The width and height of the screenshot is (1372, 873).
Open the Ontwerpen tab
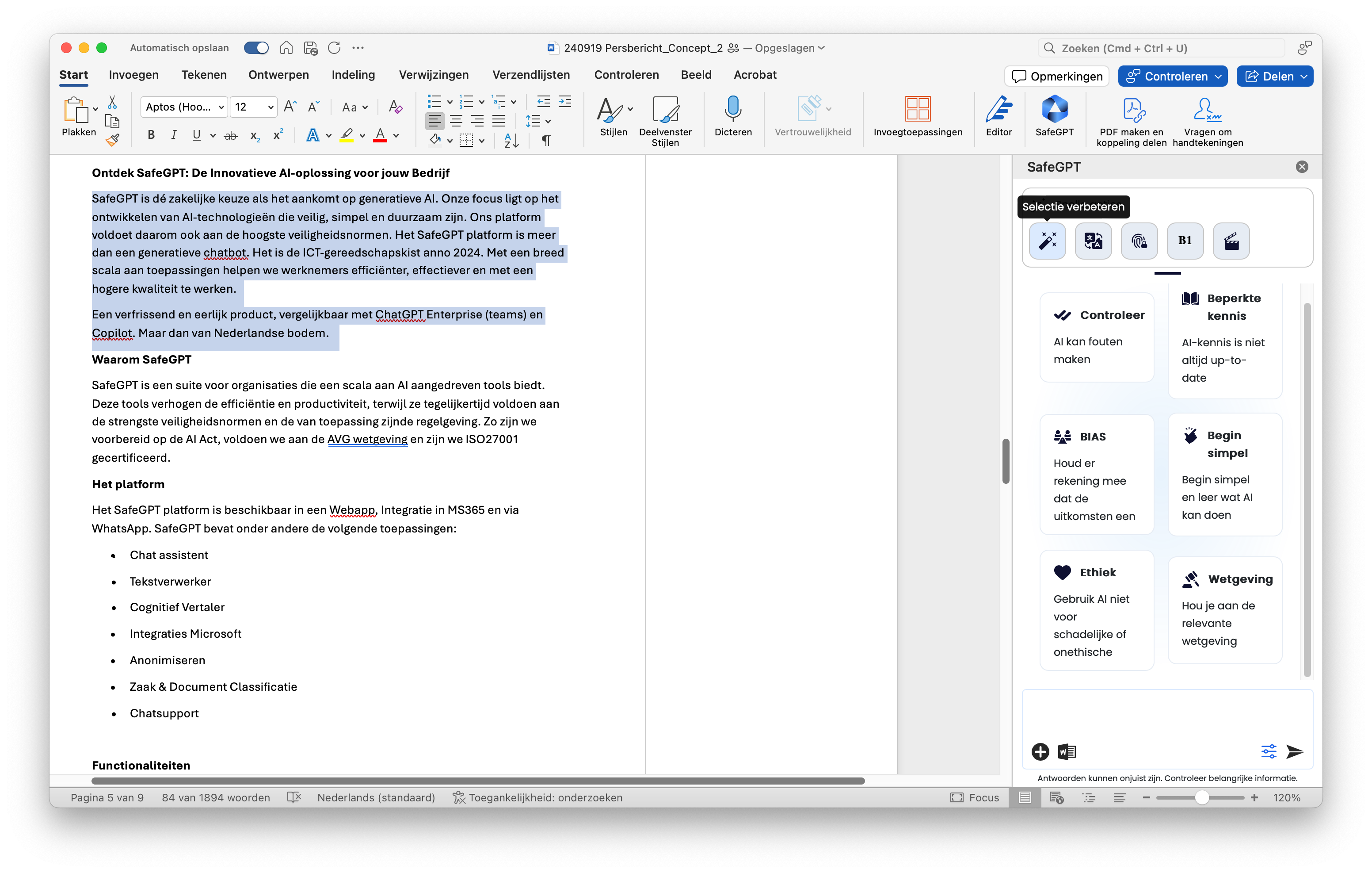click(278, 75)
